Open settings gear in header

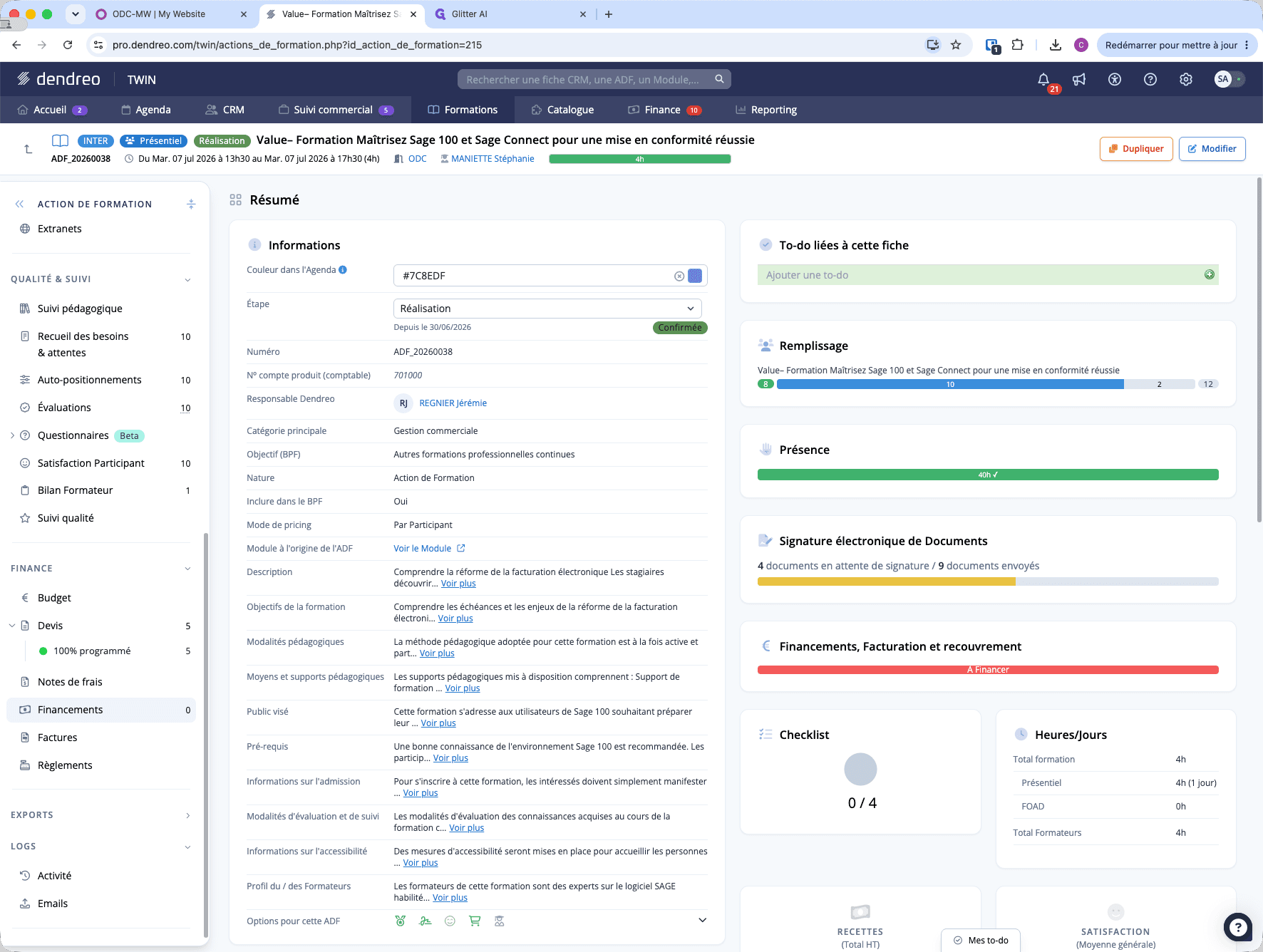coord(1186,80)
